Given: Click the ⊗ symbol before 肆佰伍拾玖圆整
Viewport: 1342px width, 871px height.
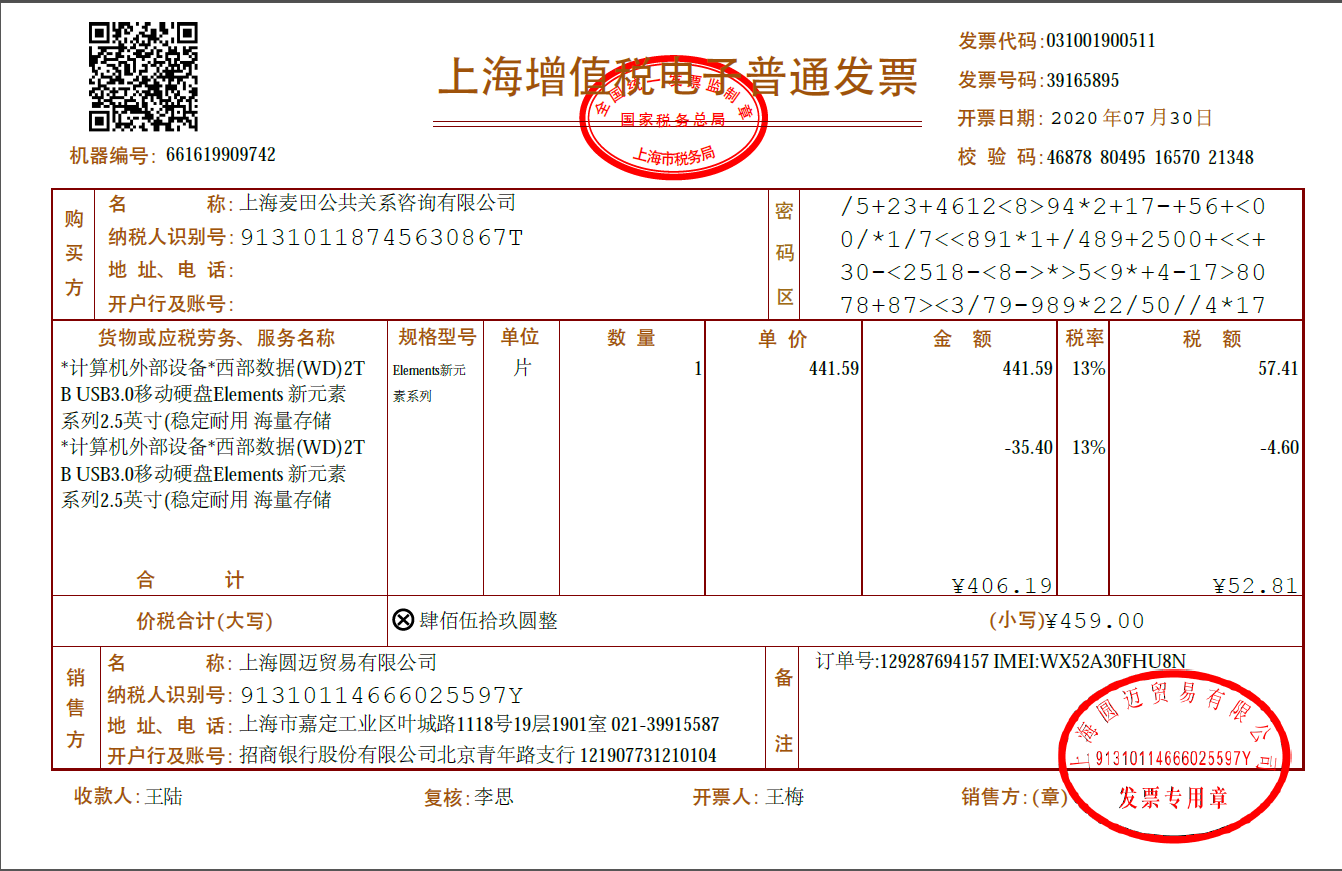Looking at the screenshot, I should point(403,621).
